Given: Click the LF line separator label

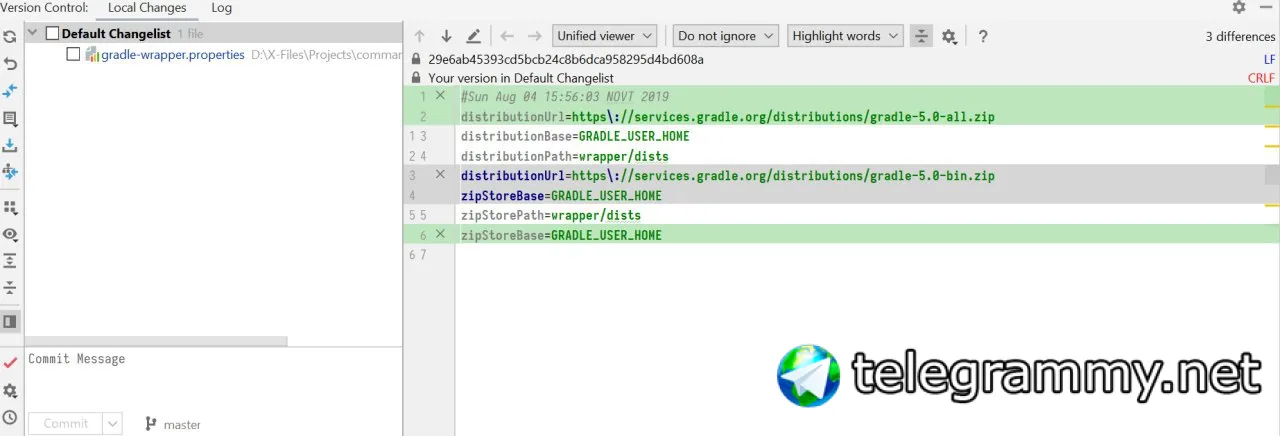Looking at the screenshot, I should 1269,60.
